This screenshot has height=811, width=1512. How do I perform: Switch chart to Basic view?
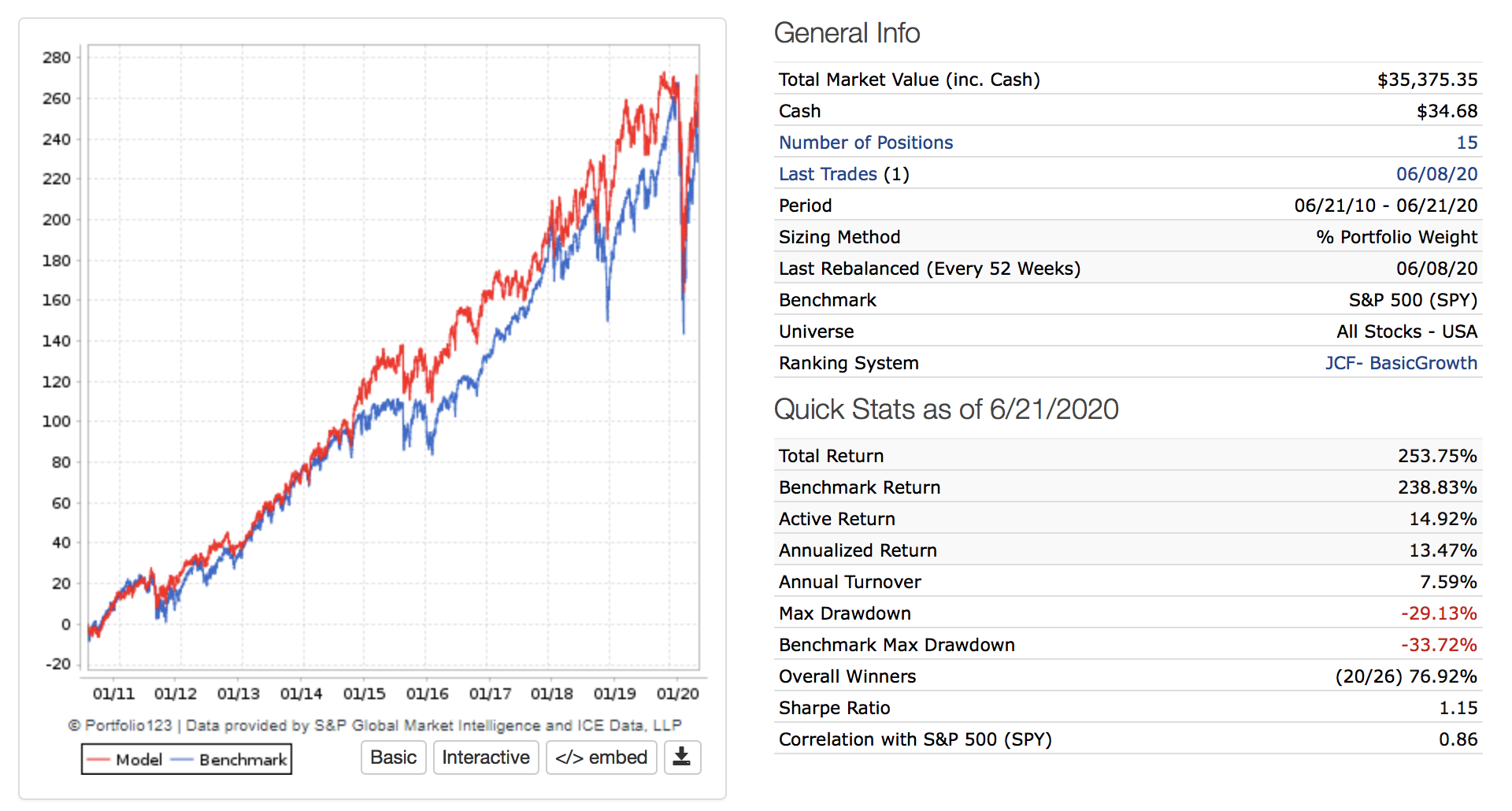point(394,757)
